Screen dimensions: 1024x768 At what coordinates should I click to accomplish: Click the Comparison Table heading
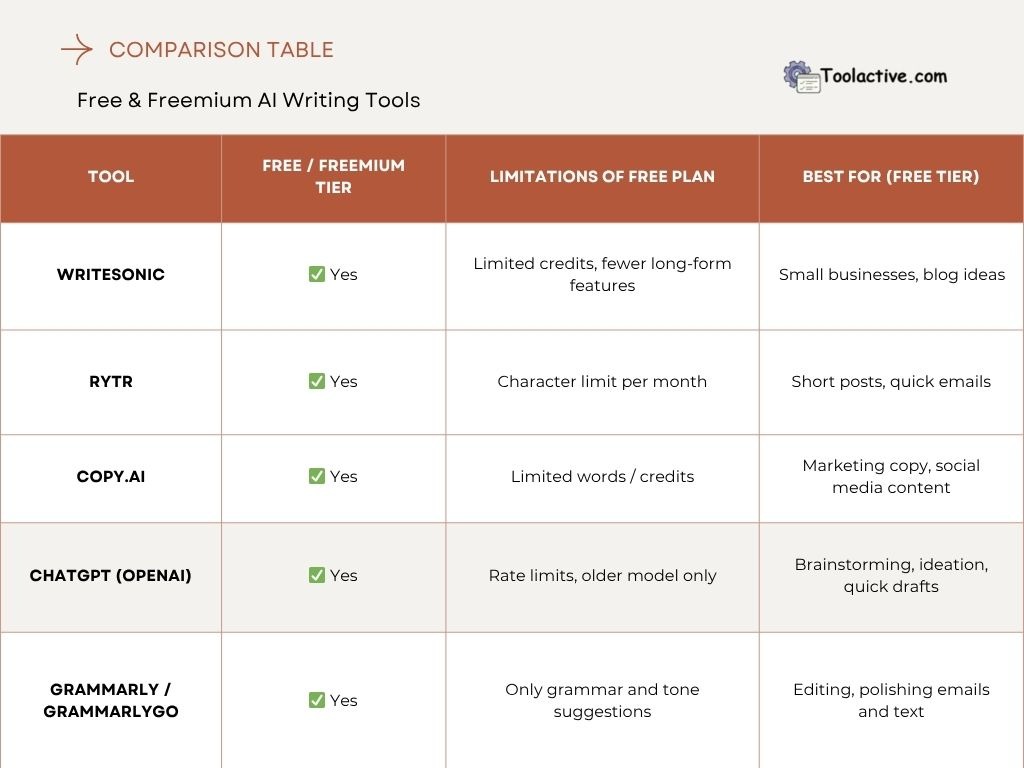click(x=221, y=50)
